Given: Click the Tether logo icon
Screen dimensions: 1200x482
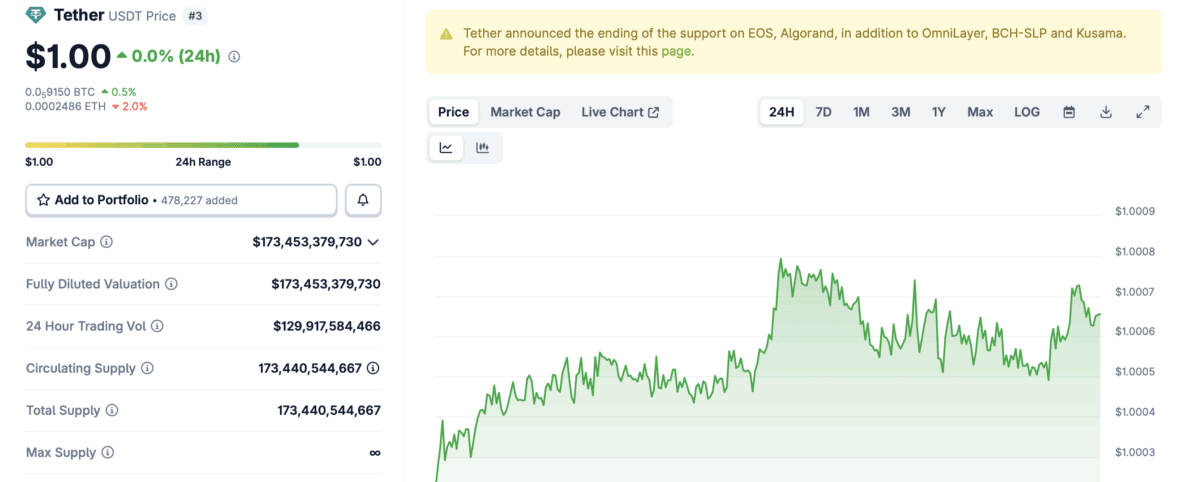Looking at the screenshot, I should coord(36,16).
